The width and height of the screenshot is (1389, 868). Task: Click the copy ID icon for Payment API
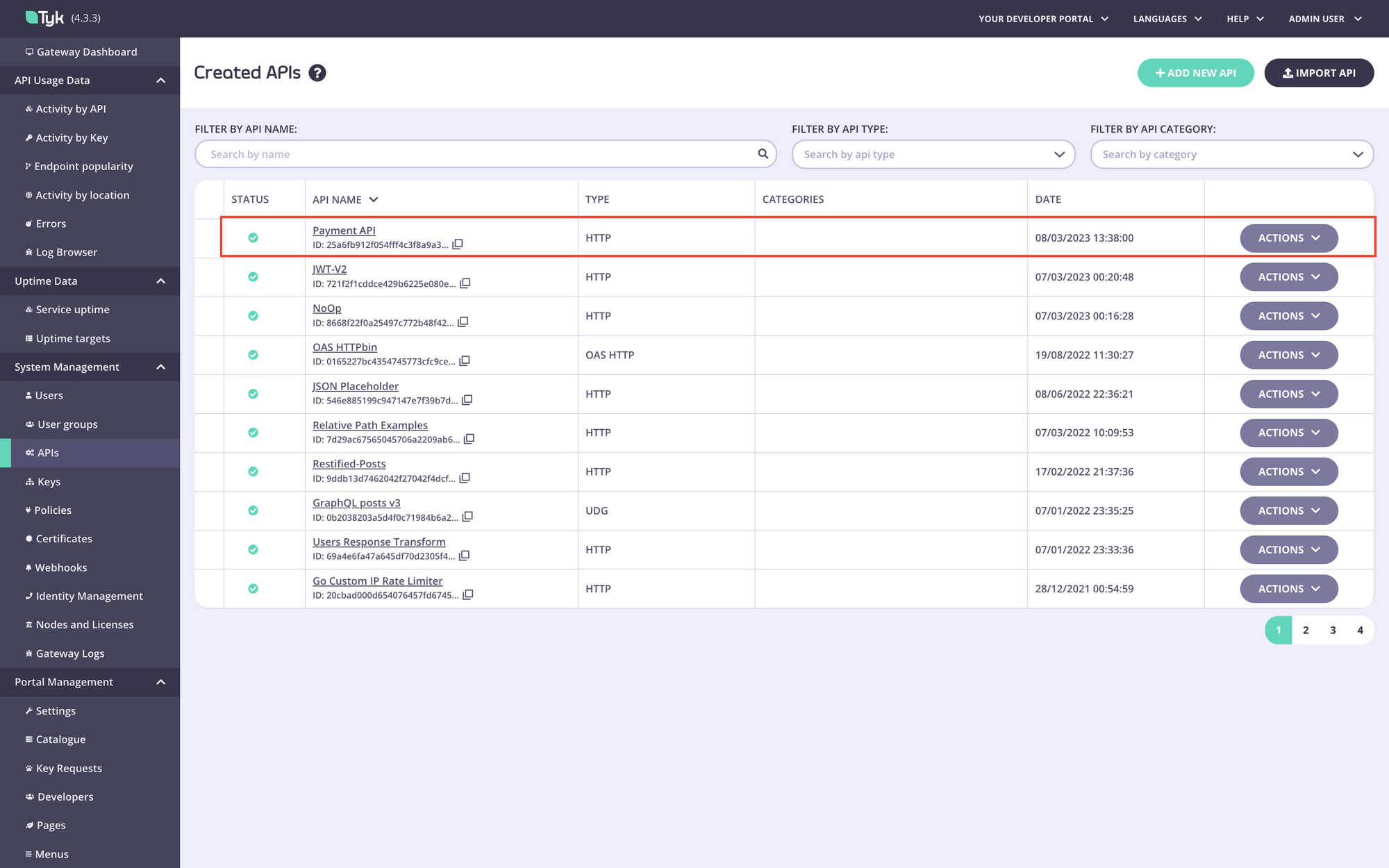458,244
